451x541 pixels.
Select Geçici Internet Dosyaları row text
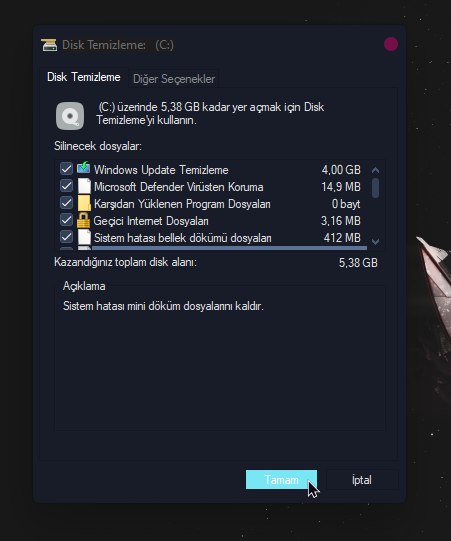tap(151, 221)
